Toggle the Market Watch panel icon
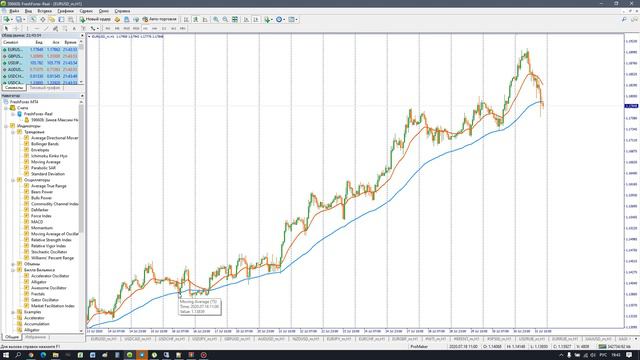This screenshot has height=360, width=640. point(33,19)
